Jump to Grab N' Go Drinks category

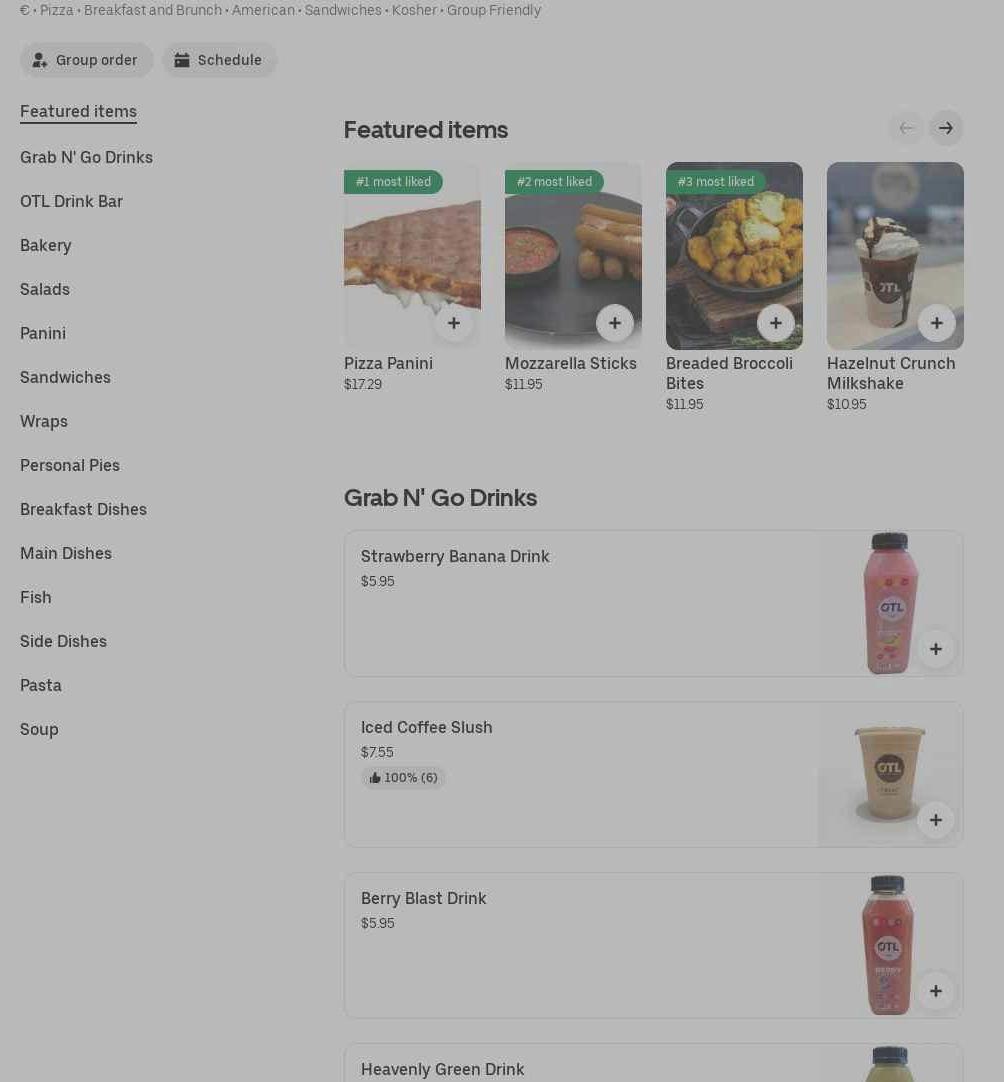[86, 157]
